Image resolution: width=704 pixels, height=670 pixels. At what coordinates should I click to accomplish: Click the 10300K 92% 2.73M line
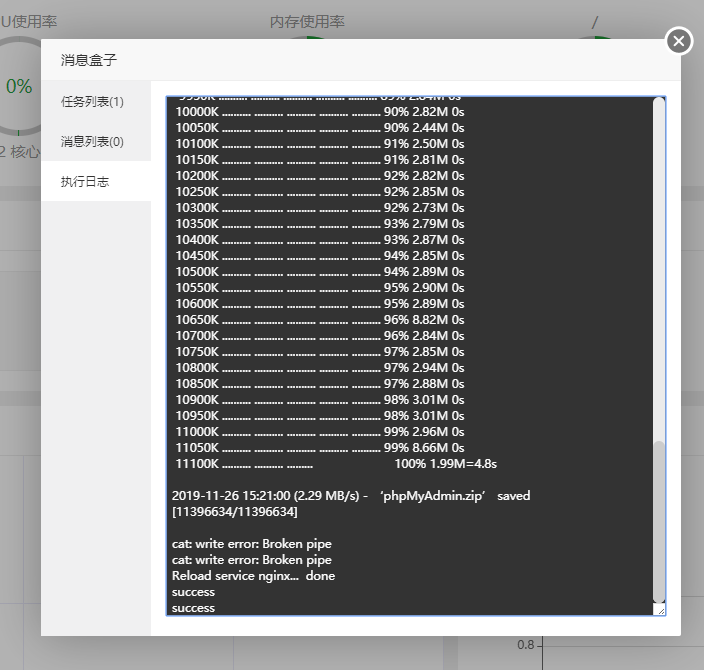pyautogui.click(x=320, y=208)
